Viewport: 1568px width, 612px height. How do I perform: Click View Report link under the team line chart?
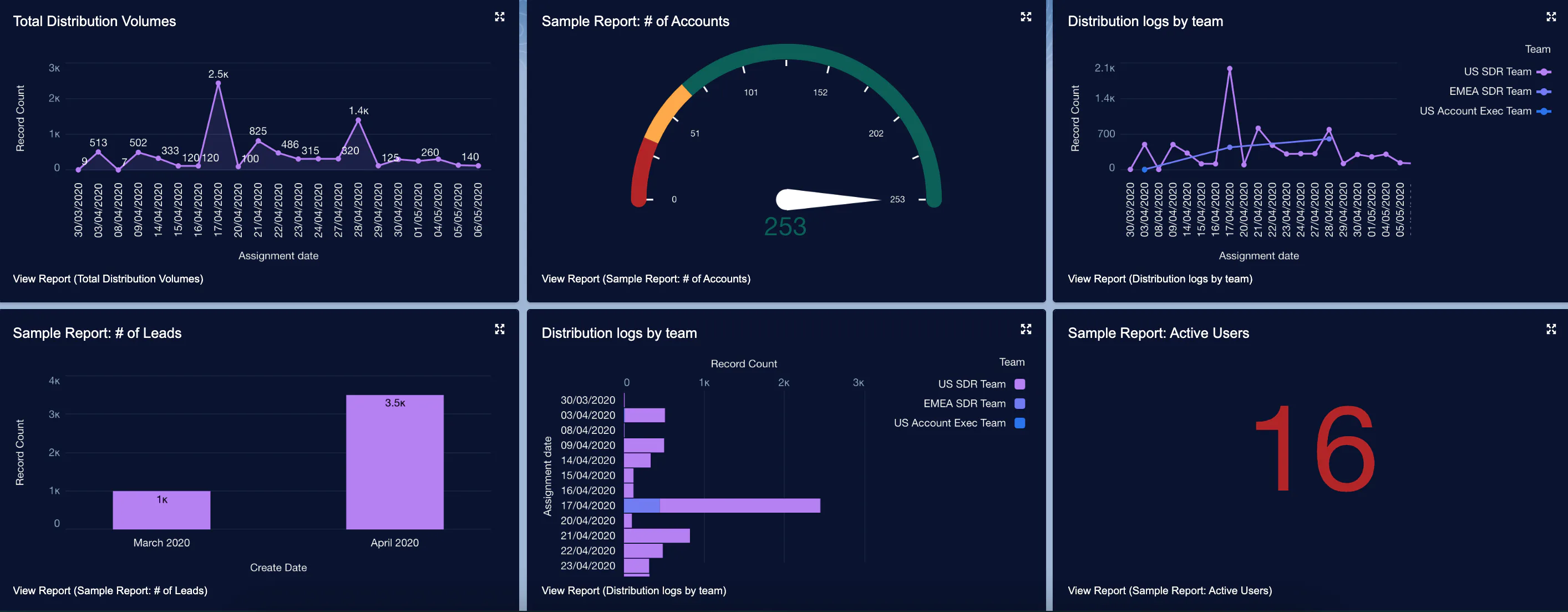pyautogui.click(x=1160, y=279)
